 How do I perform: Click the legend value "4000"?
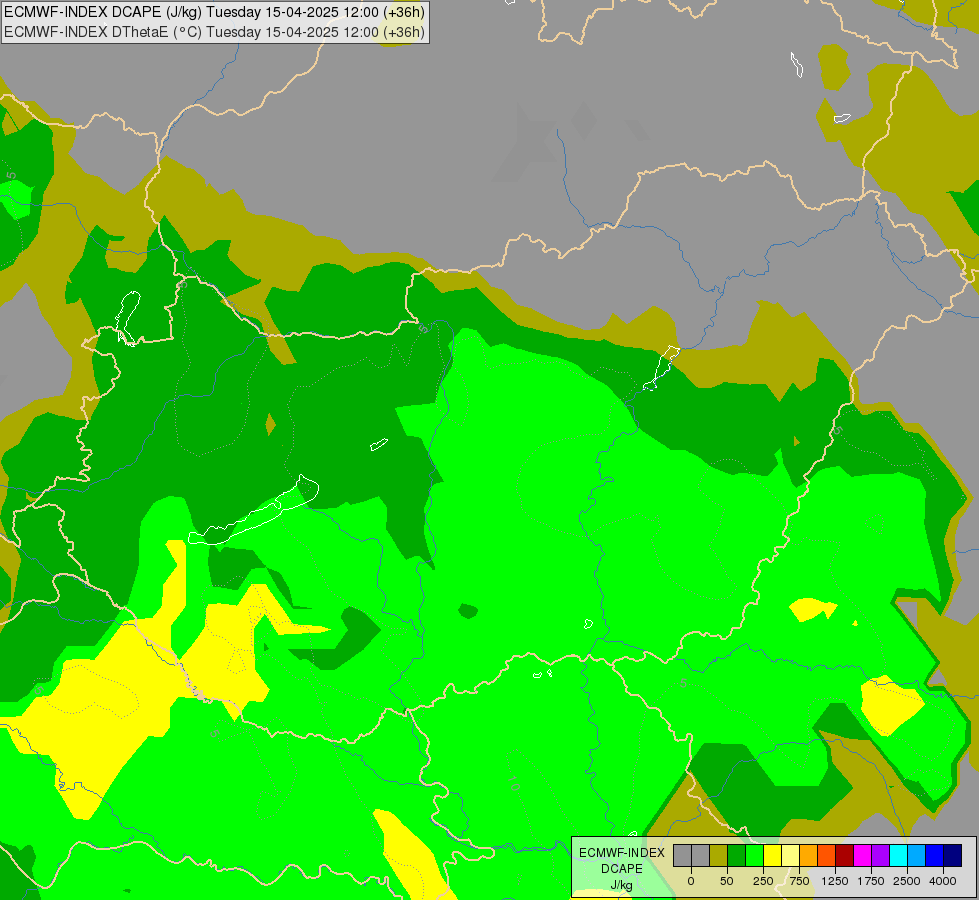point(943,881)
